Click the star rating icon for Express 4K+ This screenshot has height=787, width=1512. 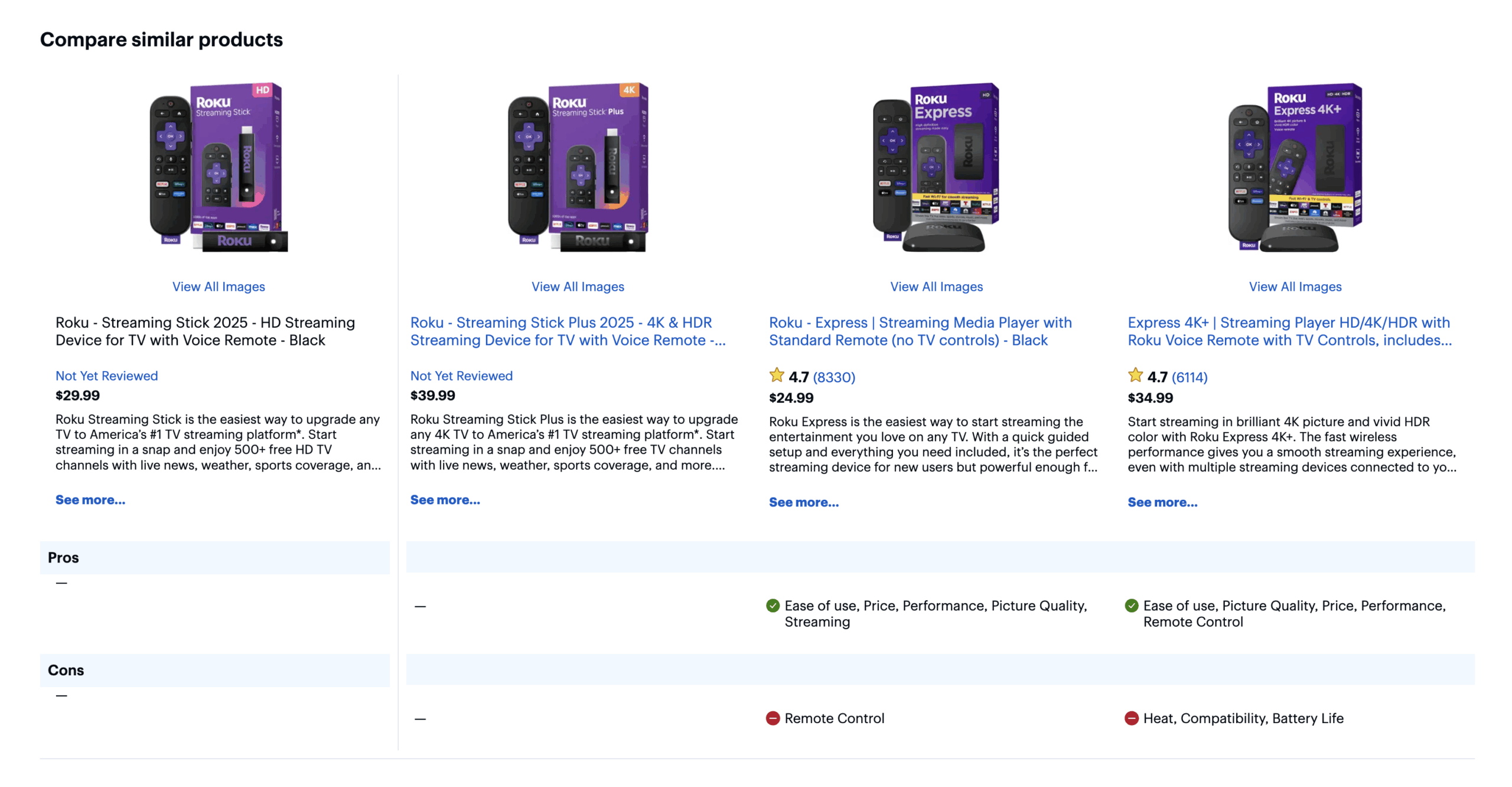pyautogui.click(x=1135, y=375)
